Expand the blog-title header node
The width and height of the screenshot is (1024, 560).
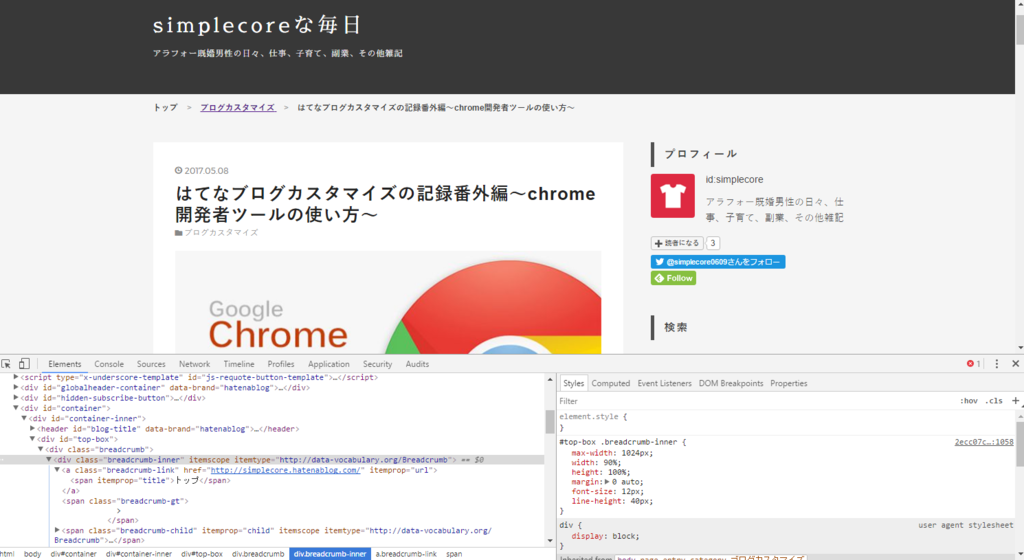click(x=32, y=429)
